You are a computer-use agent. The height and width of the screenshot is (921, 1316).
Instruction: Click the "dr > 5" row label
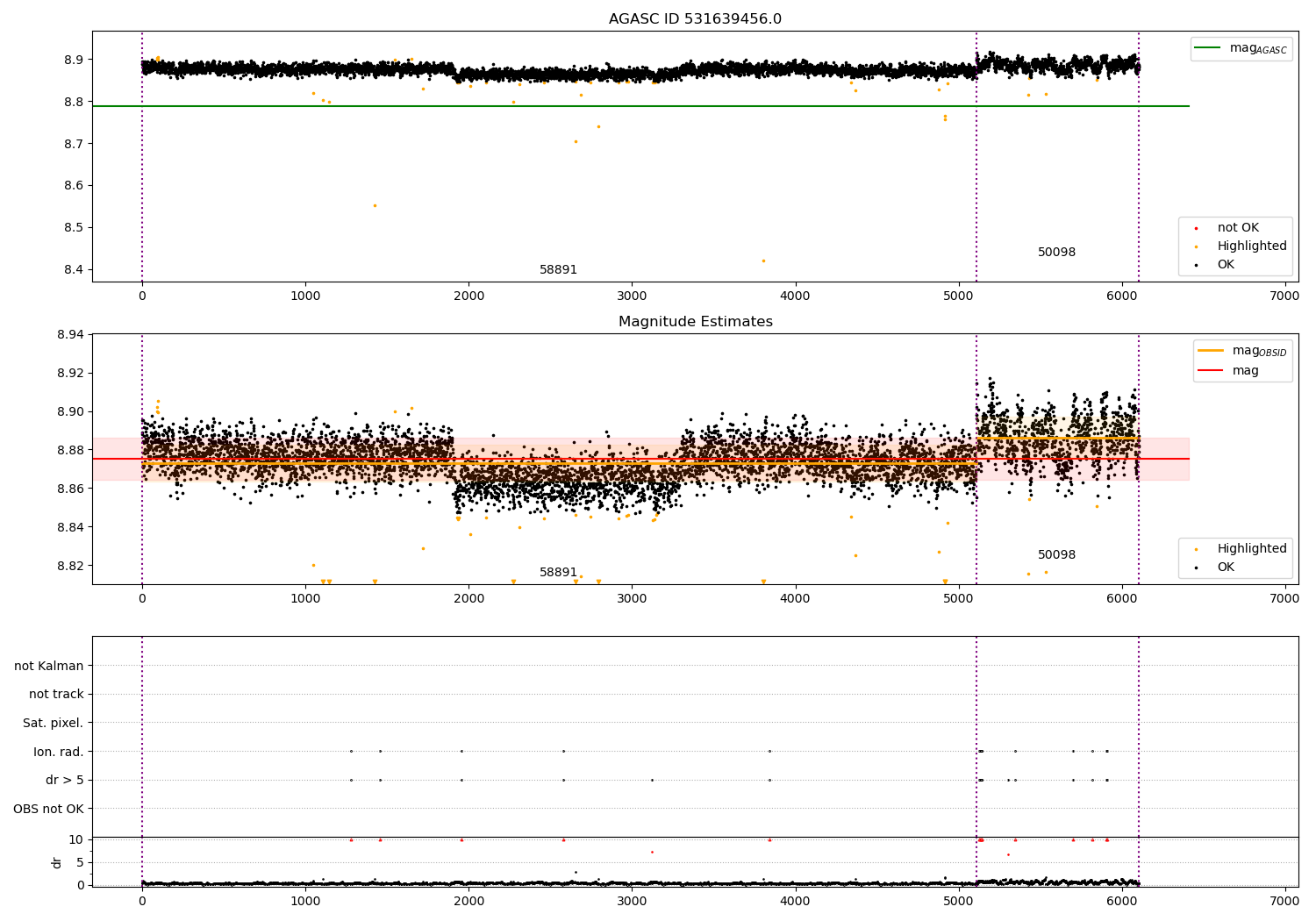[x=65, y=781]
